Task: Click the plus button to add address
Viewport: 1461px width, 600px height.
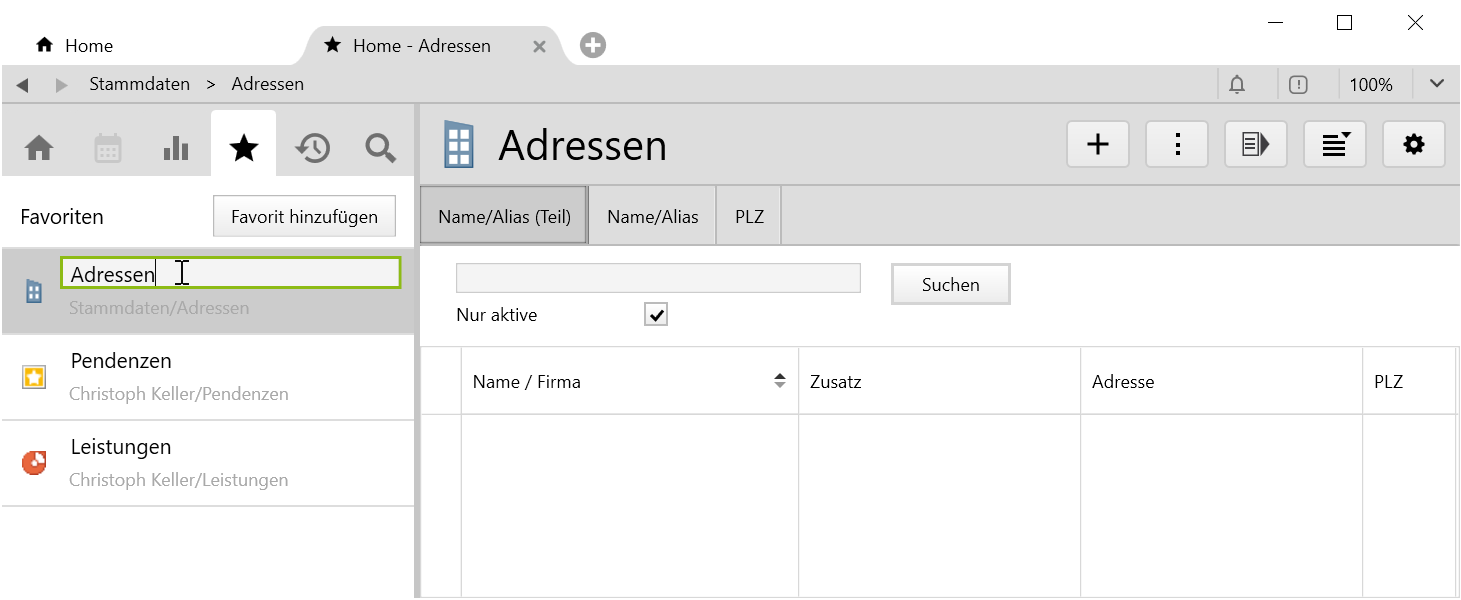Action: (x=1098, y=145)
